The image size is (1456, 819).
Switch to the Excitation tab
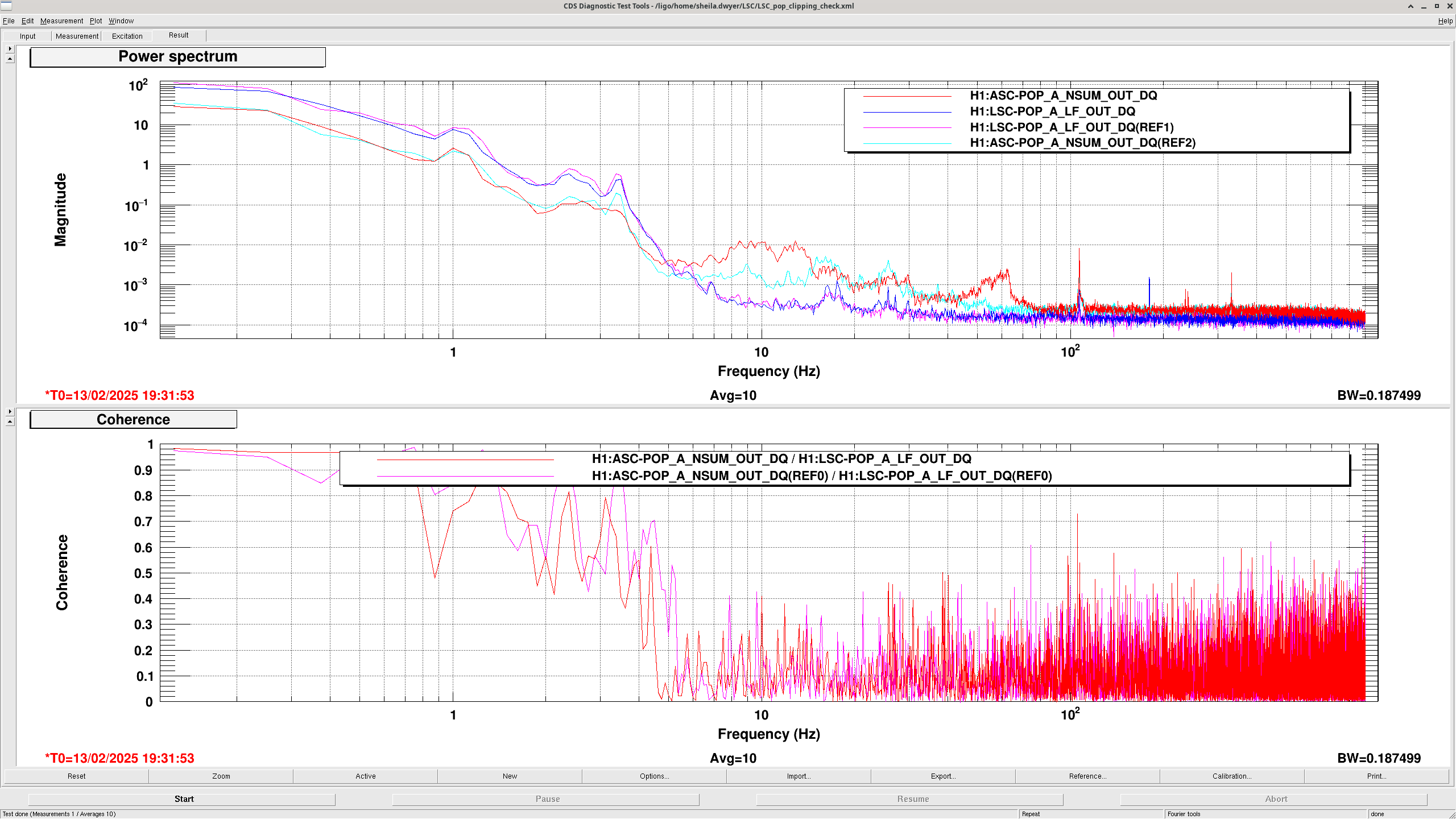127,36
